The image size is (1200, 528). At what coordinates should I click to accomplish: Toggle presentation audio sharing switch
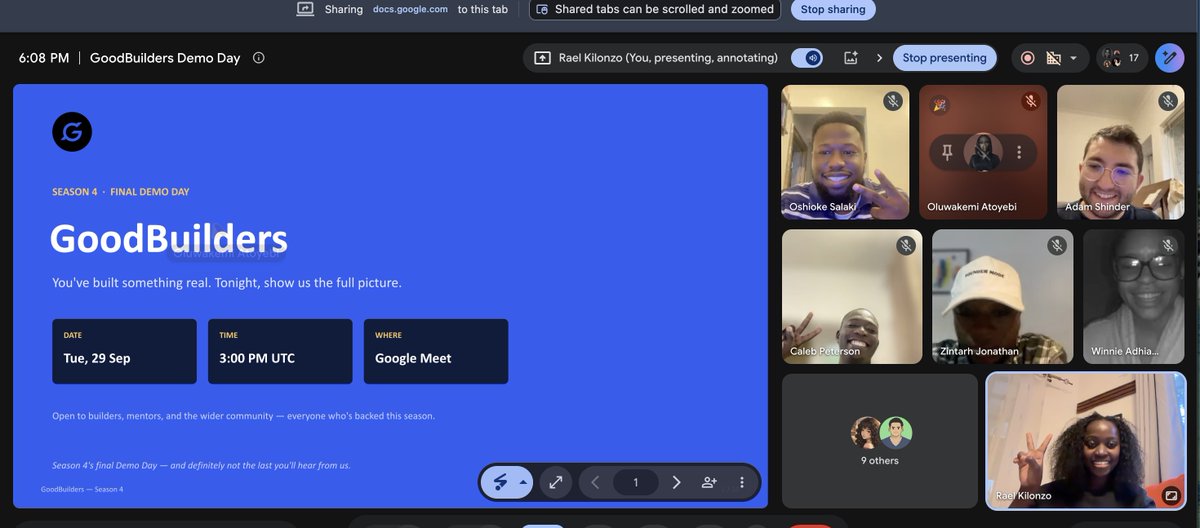tap(806, 58)
